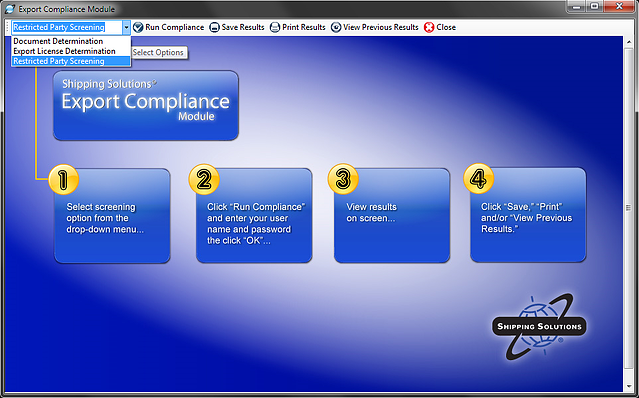The image size is (639, 398).
Task: Click the Run Compliance checkmark icon
Action: 139,27
